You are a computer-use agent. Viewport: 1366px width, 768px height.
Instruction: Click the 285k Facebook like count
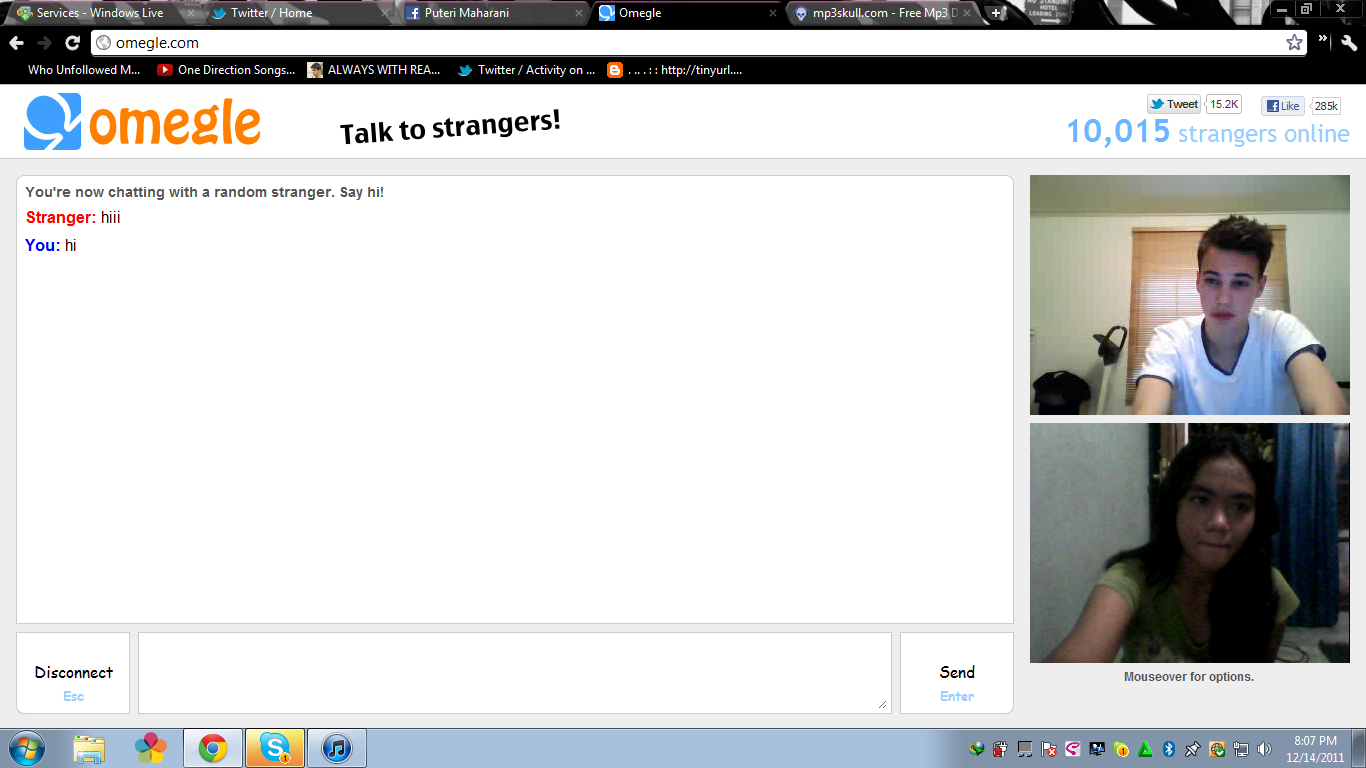click(x=1326, y=106)
